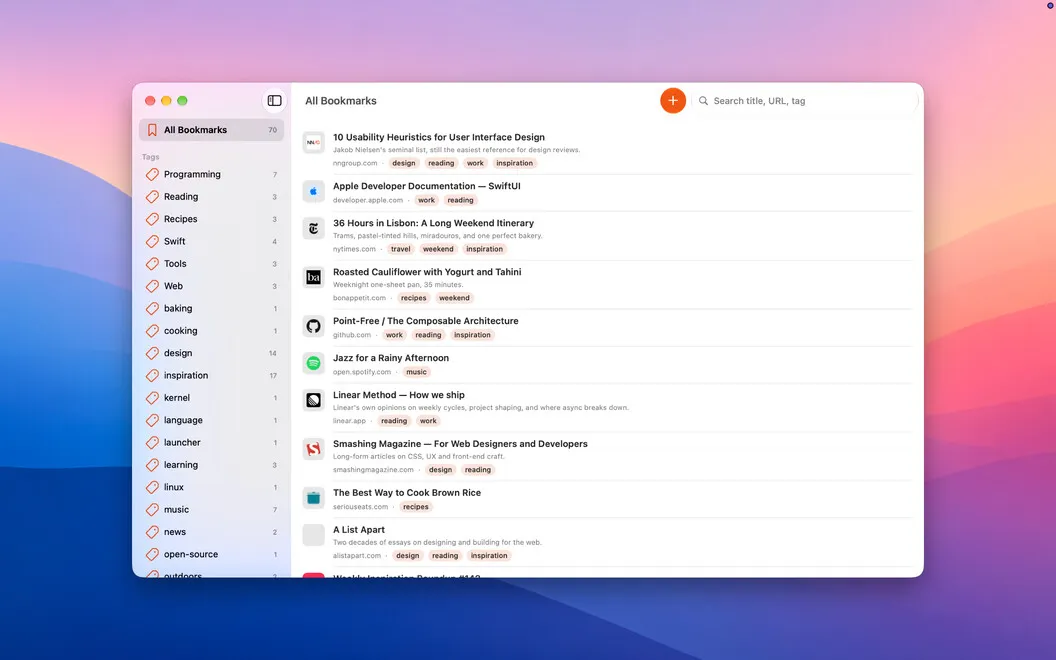1056x660 pixels.
Task: Show bookmarks tagged learning
Action: (211, 465)
